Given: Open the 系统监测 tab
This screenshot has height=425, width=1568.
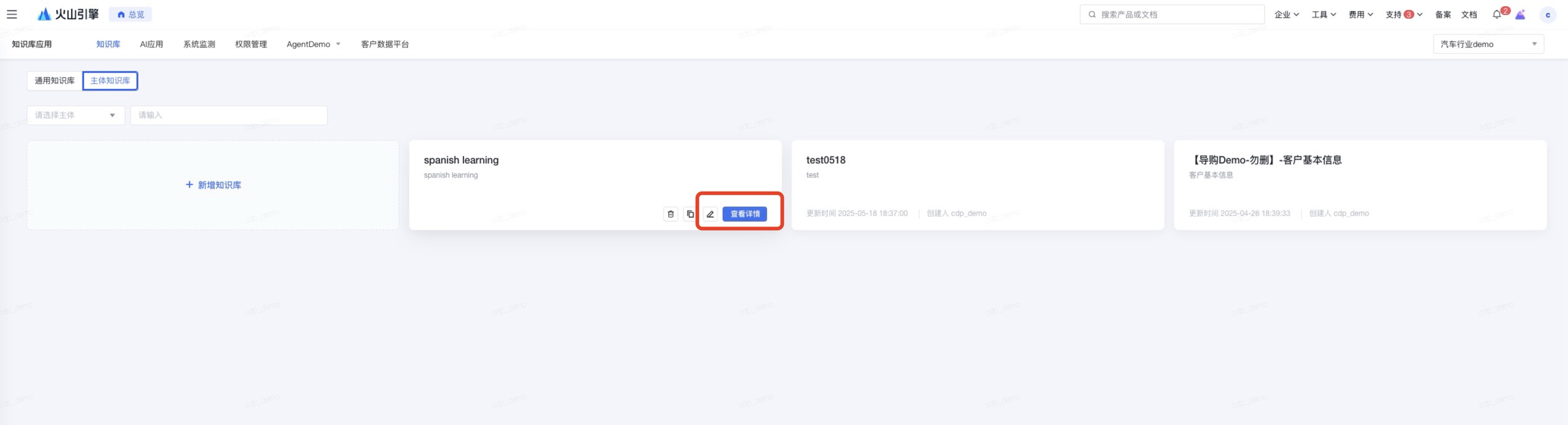Looking at the screenshot, I should click(199, 44).
